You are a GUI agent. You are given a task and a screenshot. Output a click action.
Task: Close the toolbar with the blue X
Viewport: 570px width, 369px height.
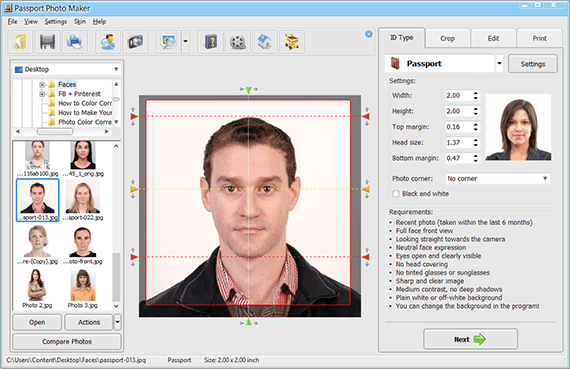click(369, 34)
